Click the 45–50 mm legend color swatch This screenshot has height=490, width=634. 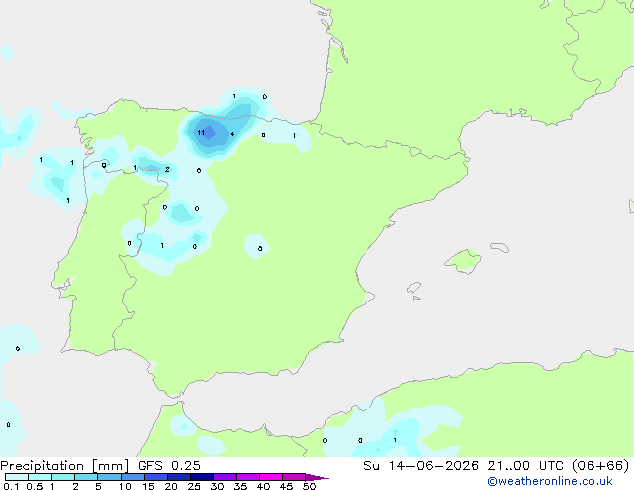[294, 477]
